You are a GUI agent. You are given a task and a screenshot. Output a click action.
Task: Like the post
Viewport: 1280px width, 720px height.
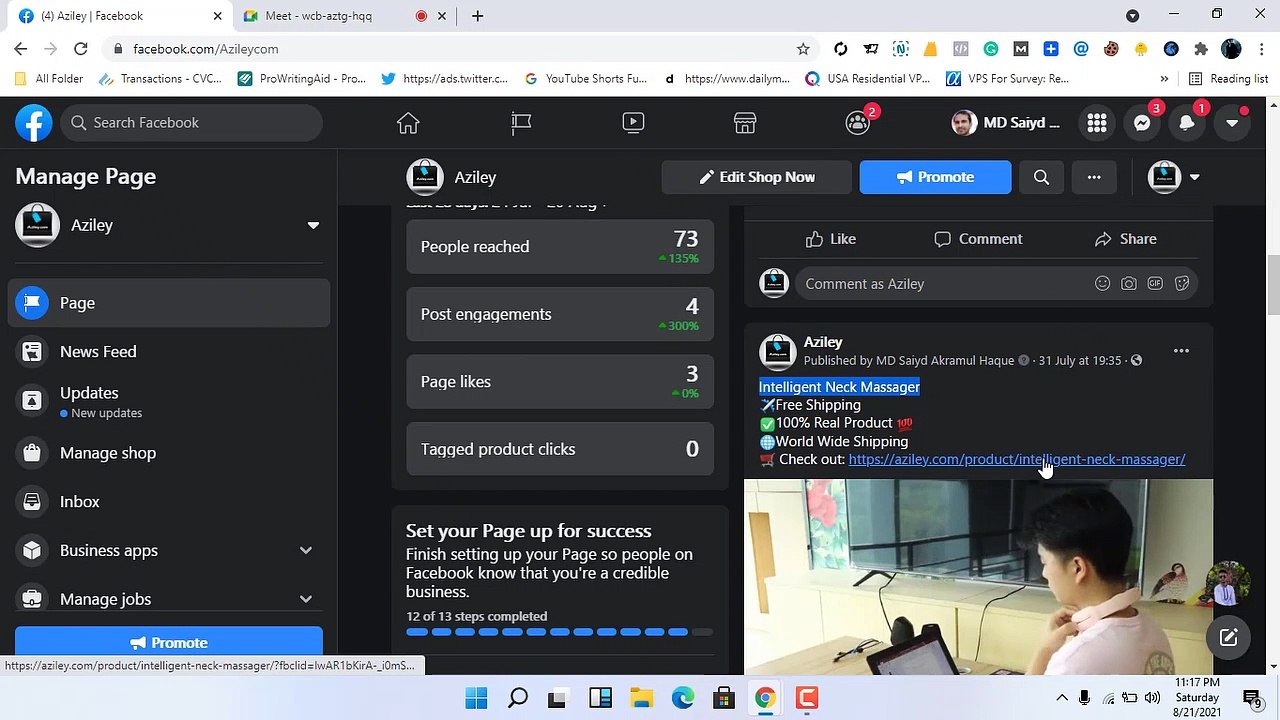point(831,239)
